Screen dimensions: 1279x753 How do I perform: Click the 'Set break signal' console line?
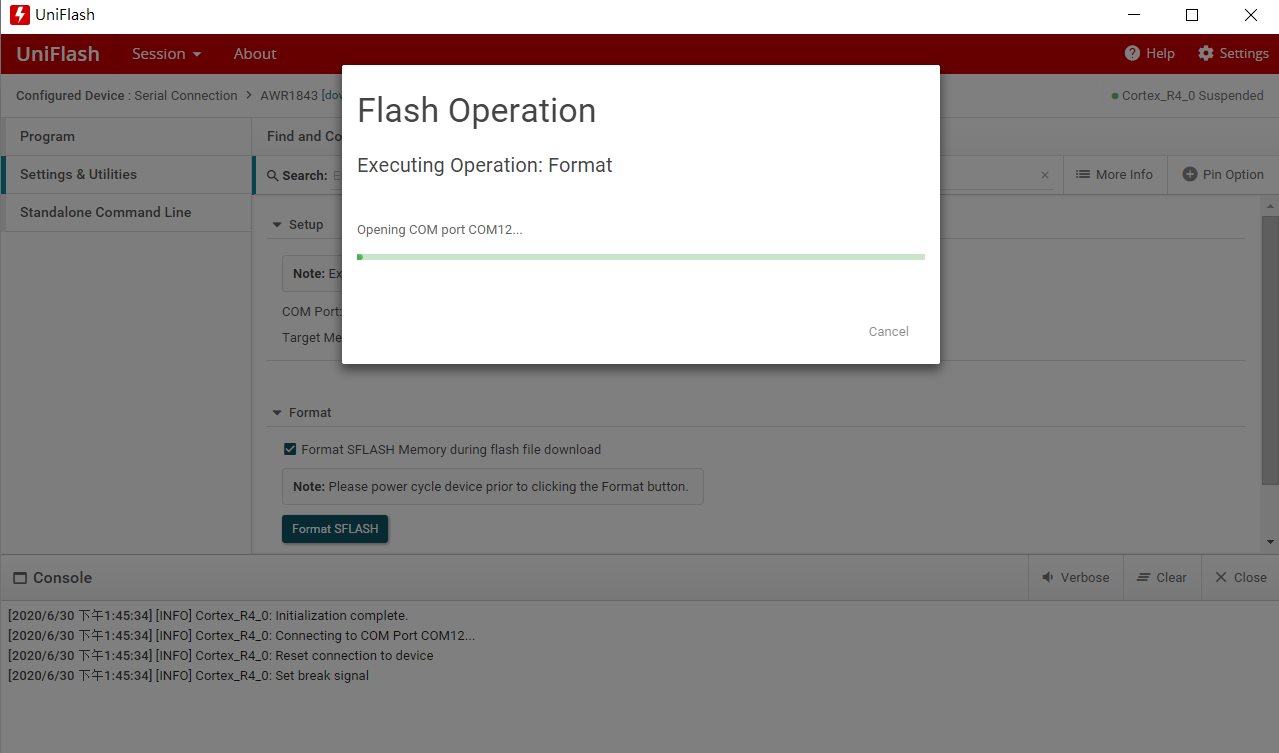pyautogui.click(x=188, y=675)
